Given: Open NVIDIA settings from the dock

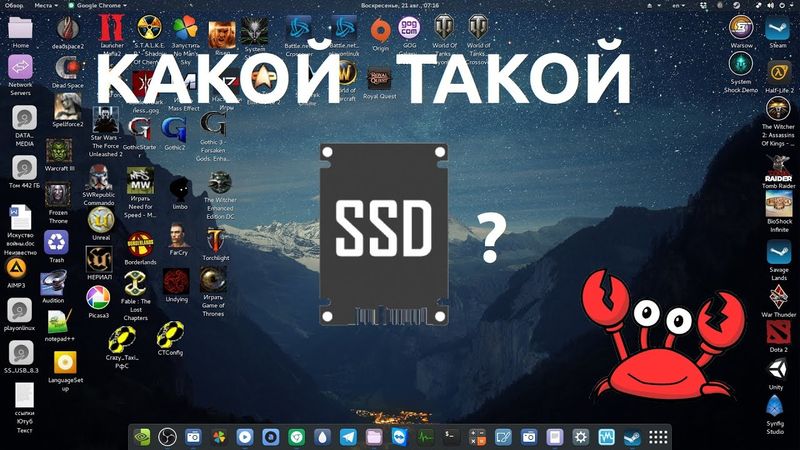Looking at the screenshot, I should pos(141,437).
